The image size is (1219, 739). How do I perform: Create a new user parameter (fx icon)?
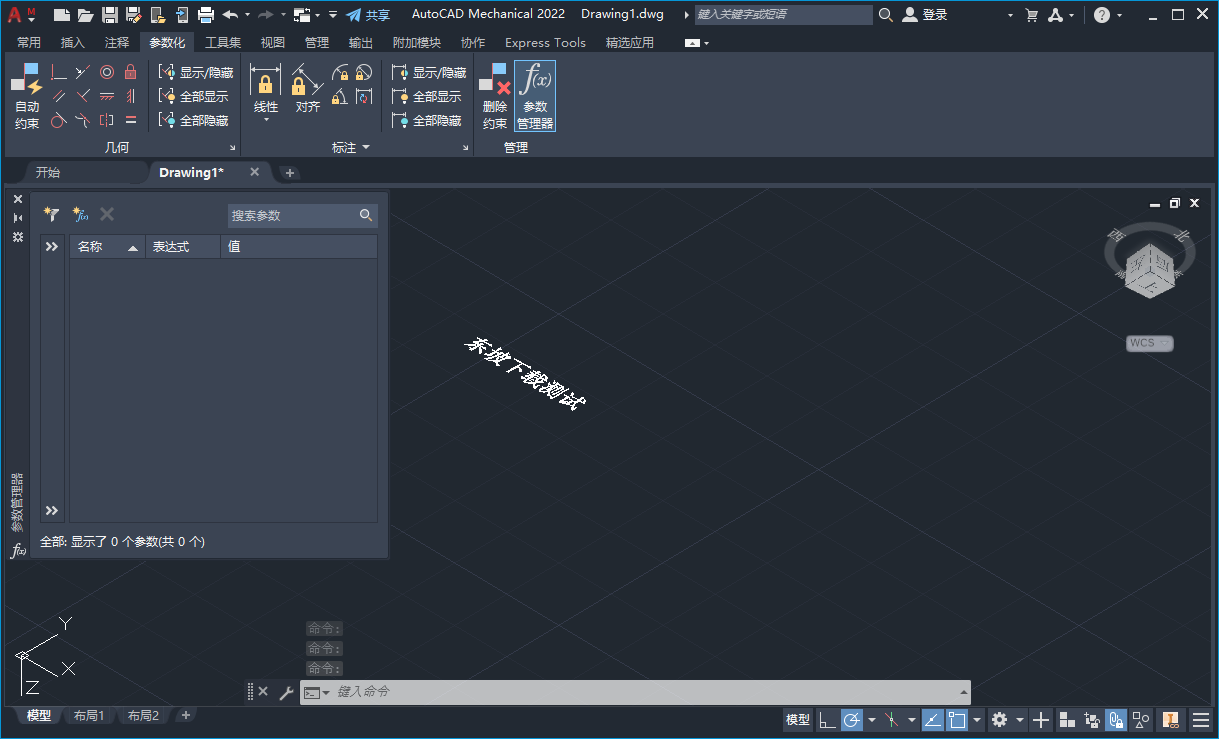click(x=80, y=215)
